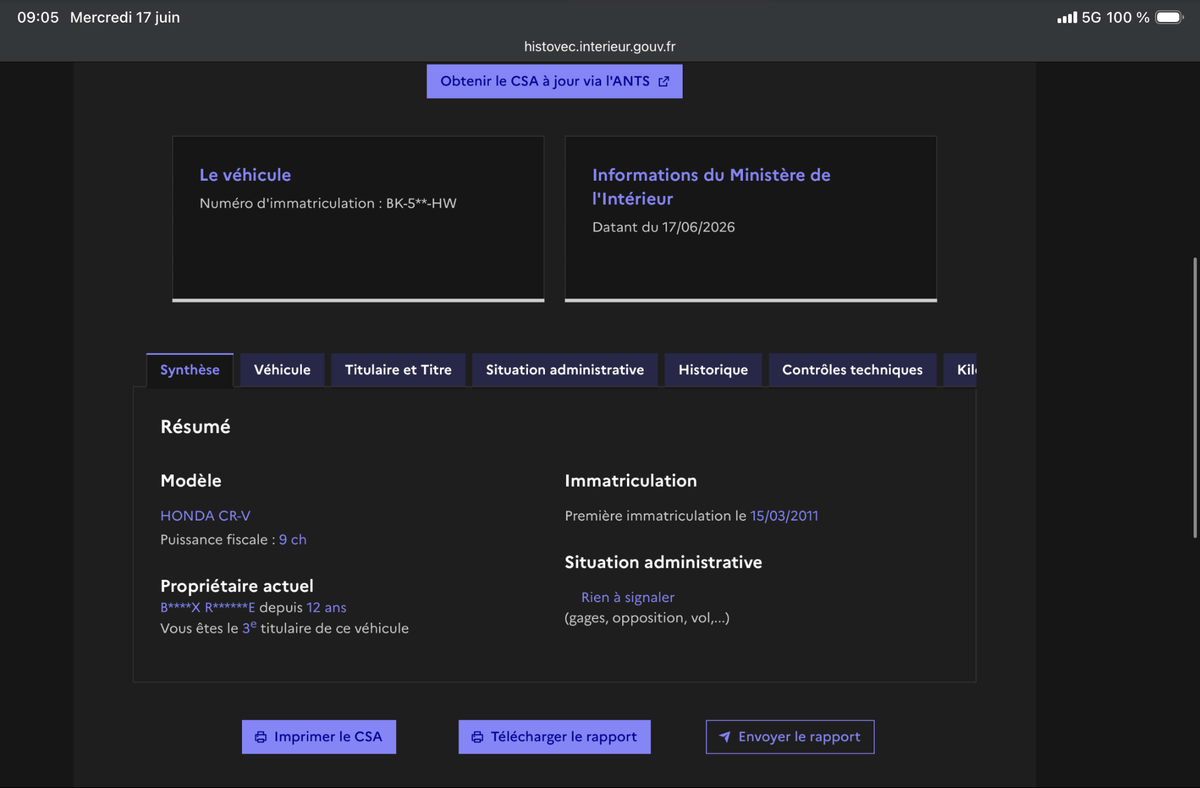The image size is (1200, 788).
Task: Download report with Télécharger le rapport
Action: pyautogui.click(x=555, y=737)
